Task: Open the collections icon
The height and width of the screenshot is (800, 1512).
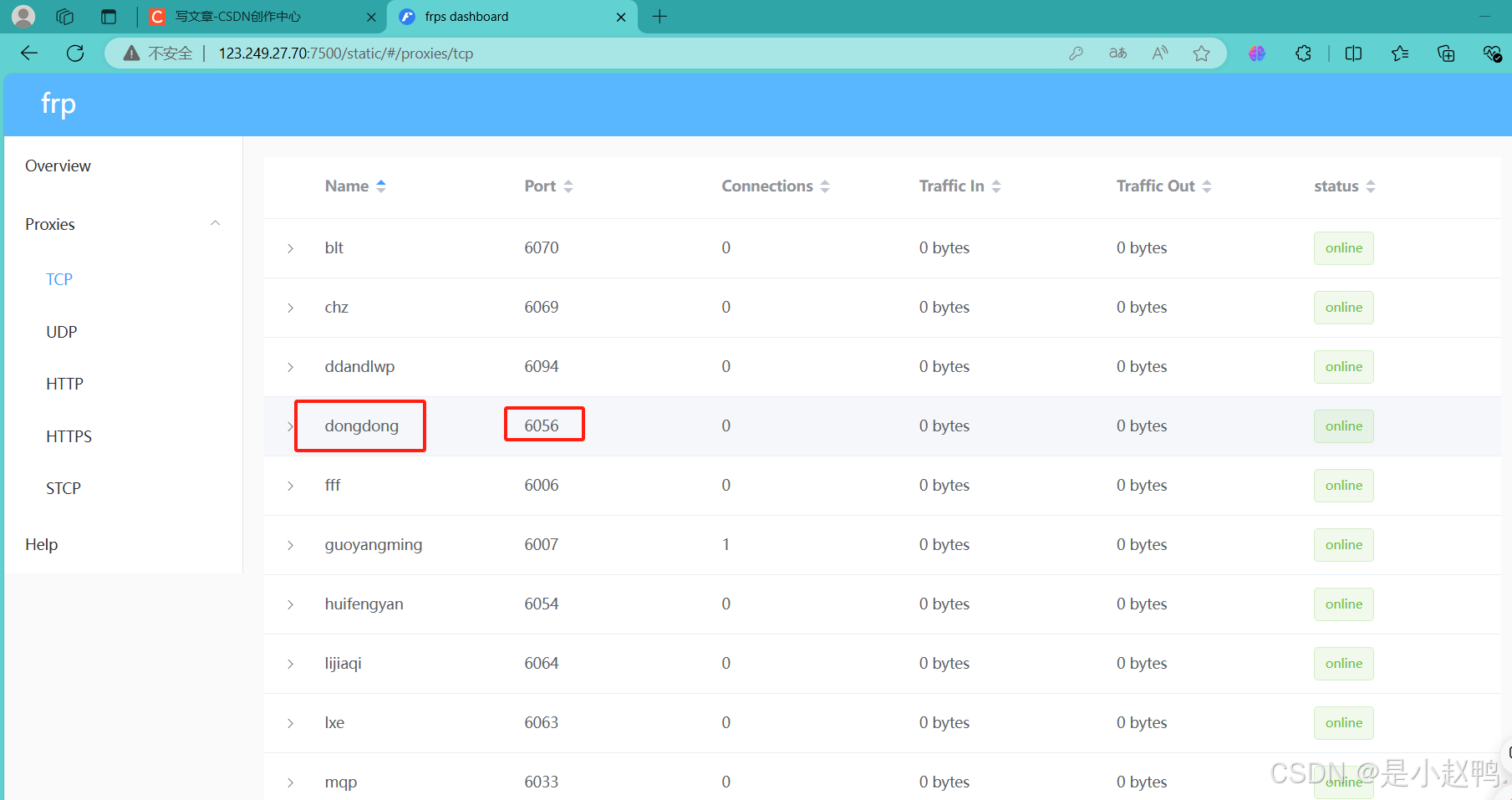Action: (1446, 54)
